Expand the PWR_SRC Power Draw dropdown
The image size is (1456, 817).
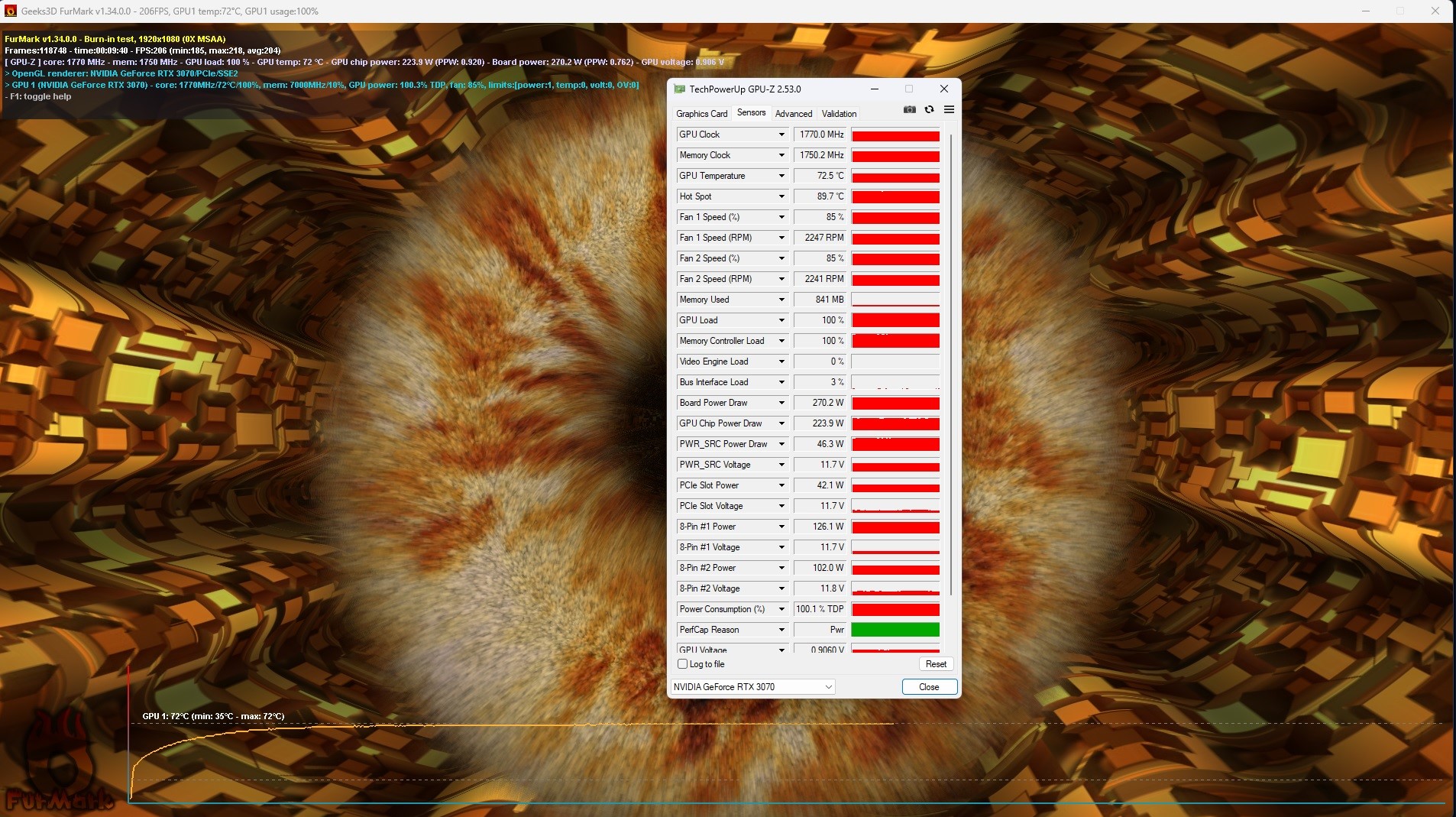pyautogui.click(x=781, y=444)
